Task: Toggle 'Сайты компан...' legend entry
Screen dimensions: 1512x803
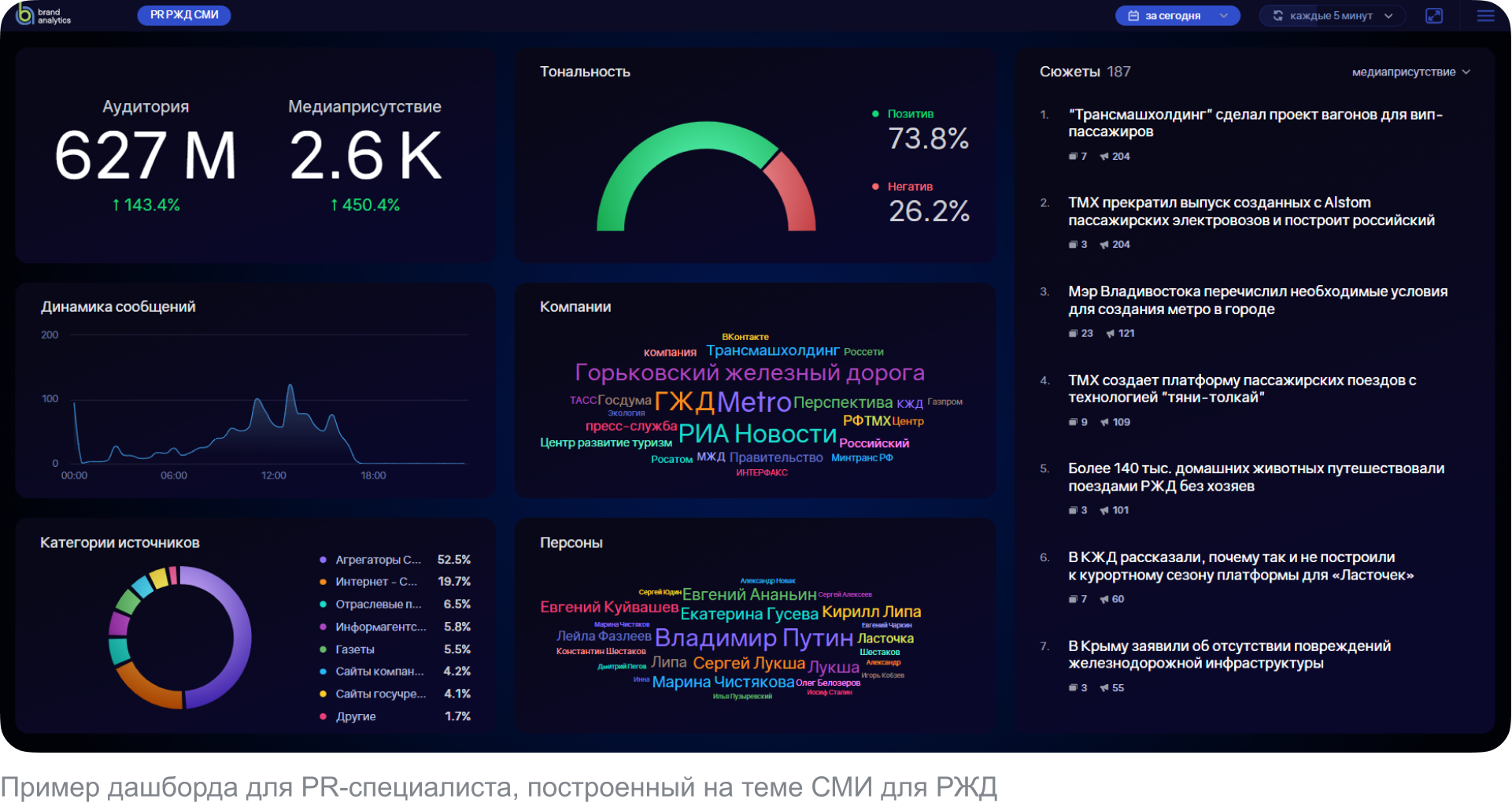Action: tap(395, 672)
